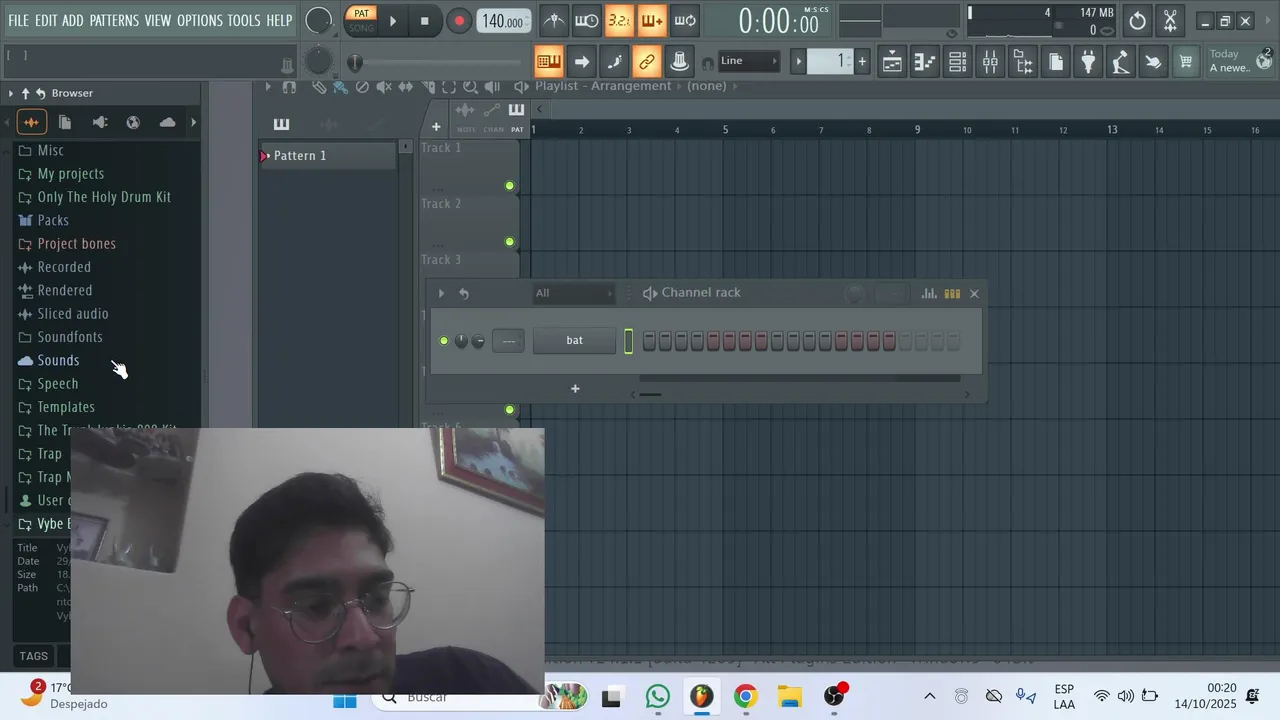Open Channel rack graph editor bars icon

pos(929,293)
